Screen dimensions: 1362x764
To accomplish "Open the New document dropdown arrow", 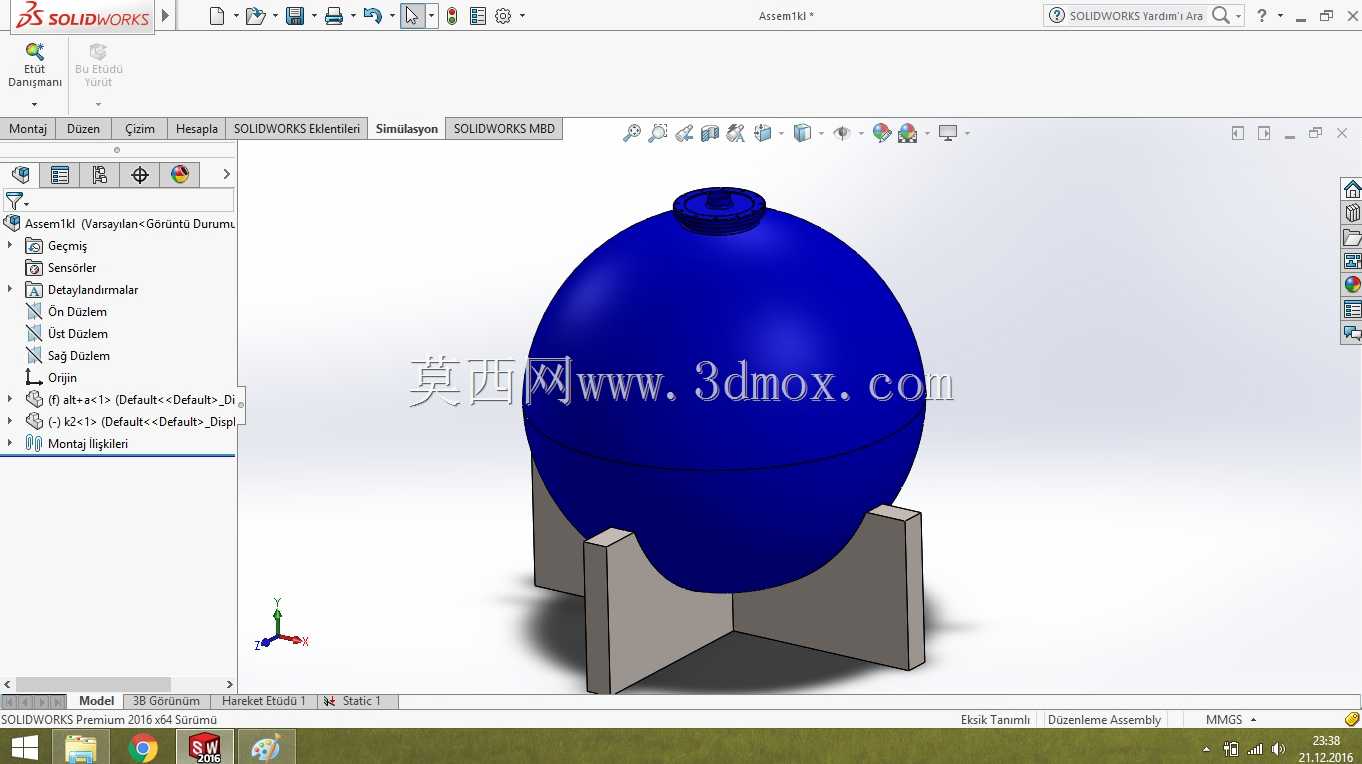I will click(x=236, y=16).
